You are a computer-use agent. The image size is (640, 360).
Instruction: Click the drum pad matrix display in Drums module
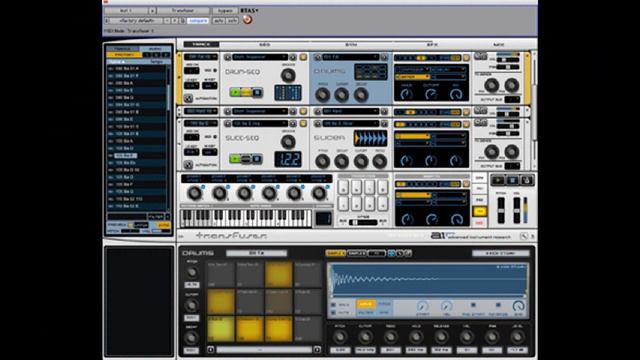(x=370, y=72)
